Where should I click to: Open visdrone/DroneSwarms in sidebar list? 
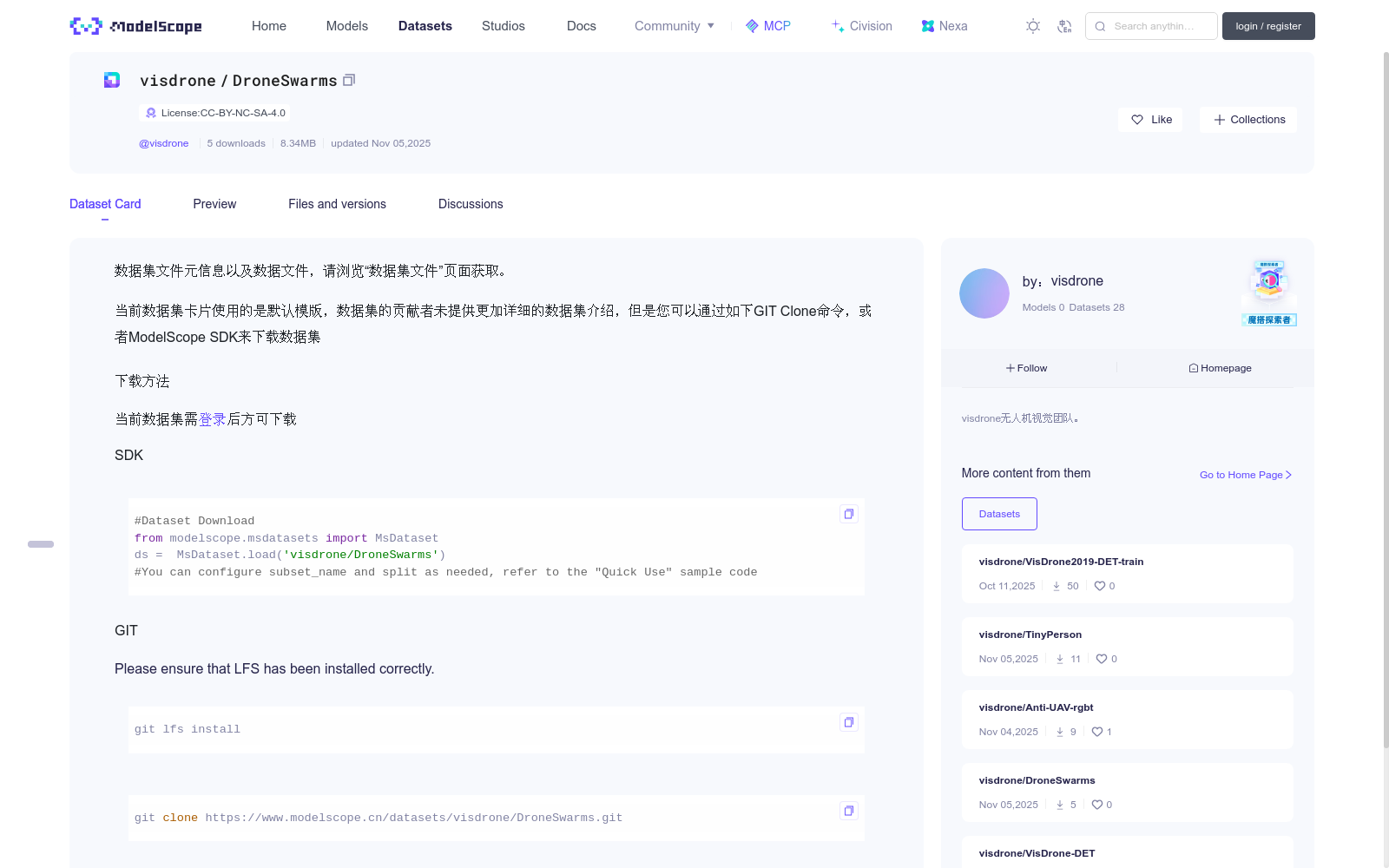point(1037,780)
